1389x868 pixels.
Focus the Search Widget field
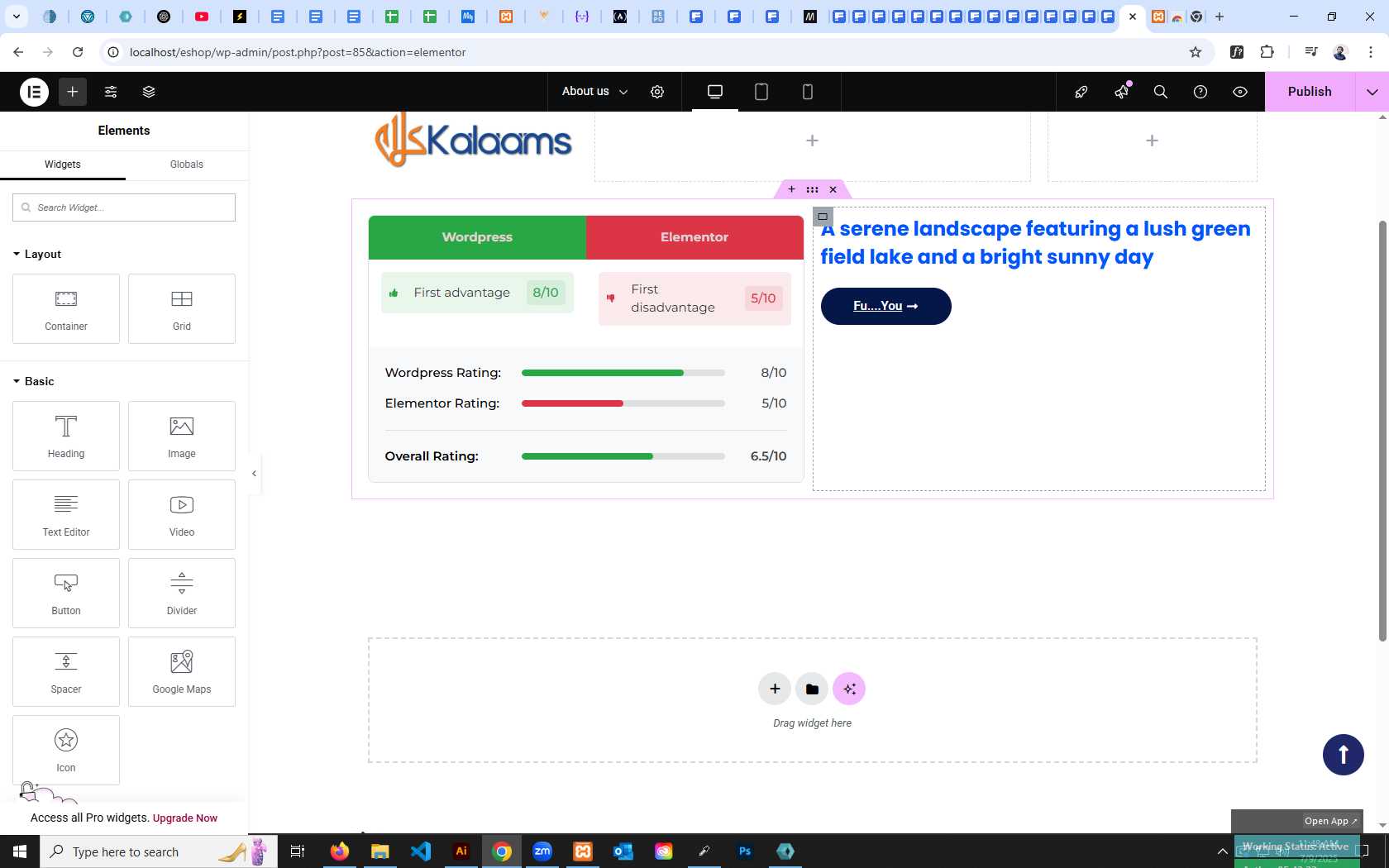[124, 207]
